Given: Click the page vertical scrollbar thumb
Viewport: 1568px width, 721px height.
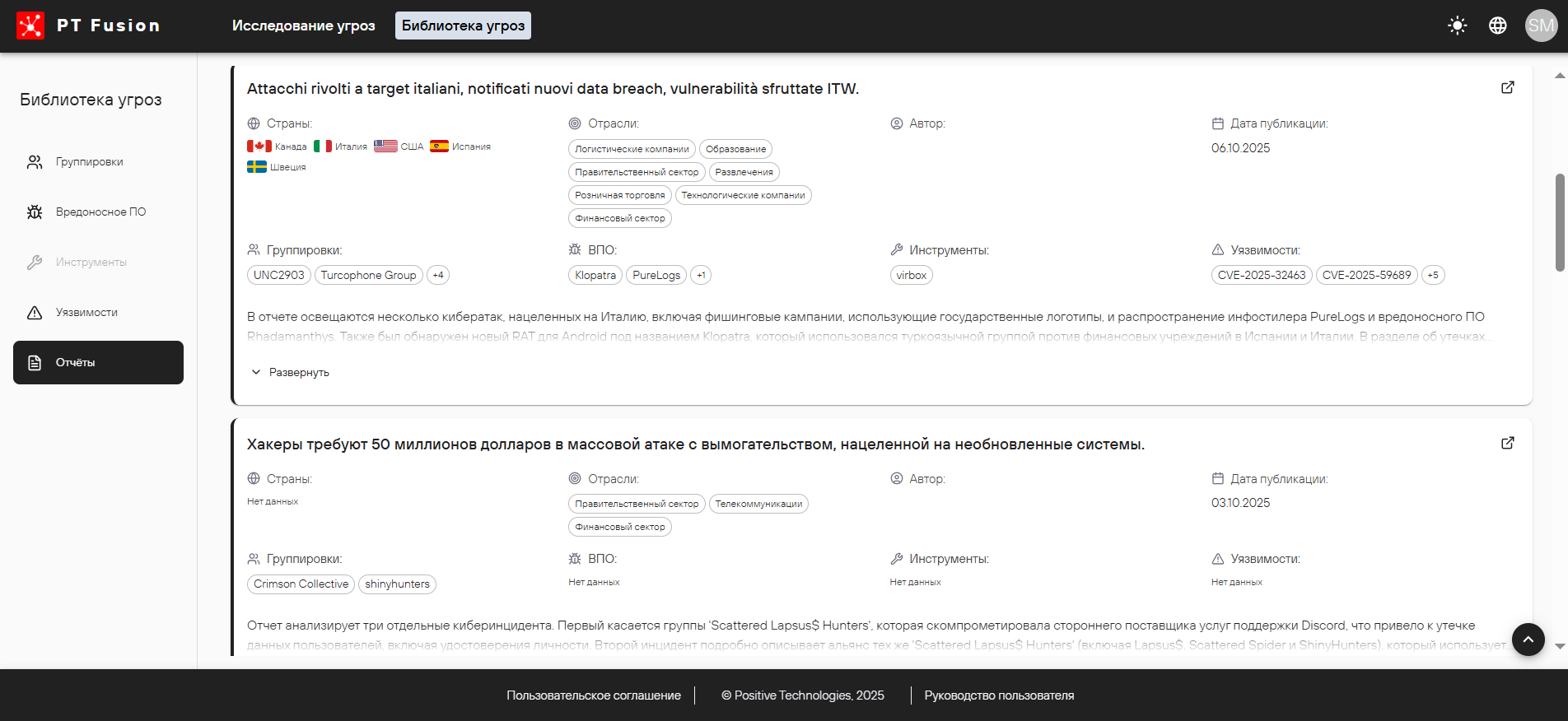Looking at the screenshot, I should pyautogui.click(x=1559, y=222).
